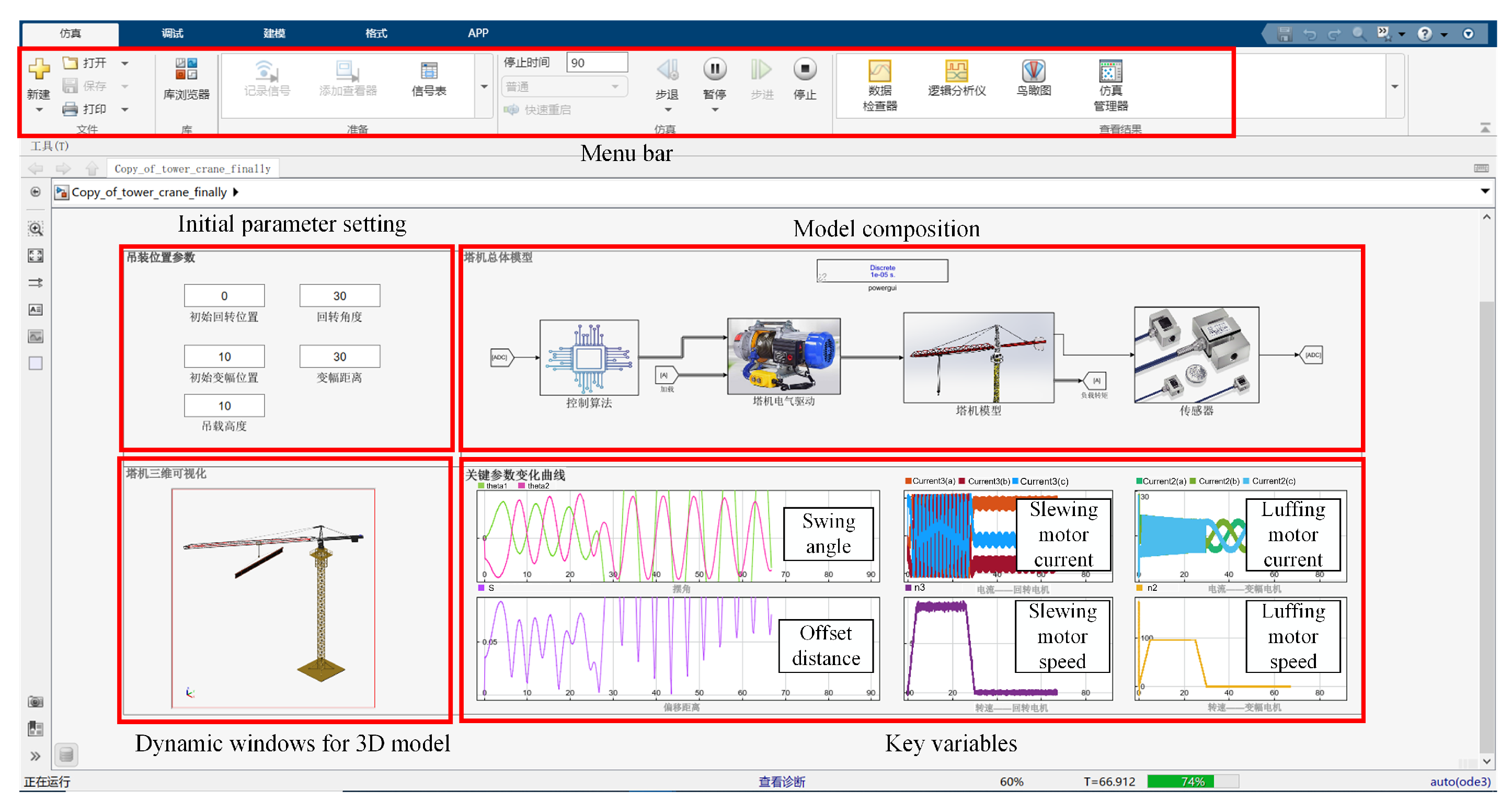This screenshot has height=812, width=1512.
Task: Click the stop time field showing 90
Action: click(596, 63)
